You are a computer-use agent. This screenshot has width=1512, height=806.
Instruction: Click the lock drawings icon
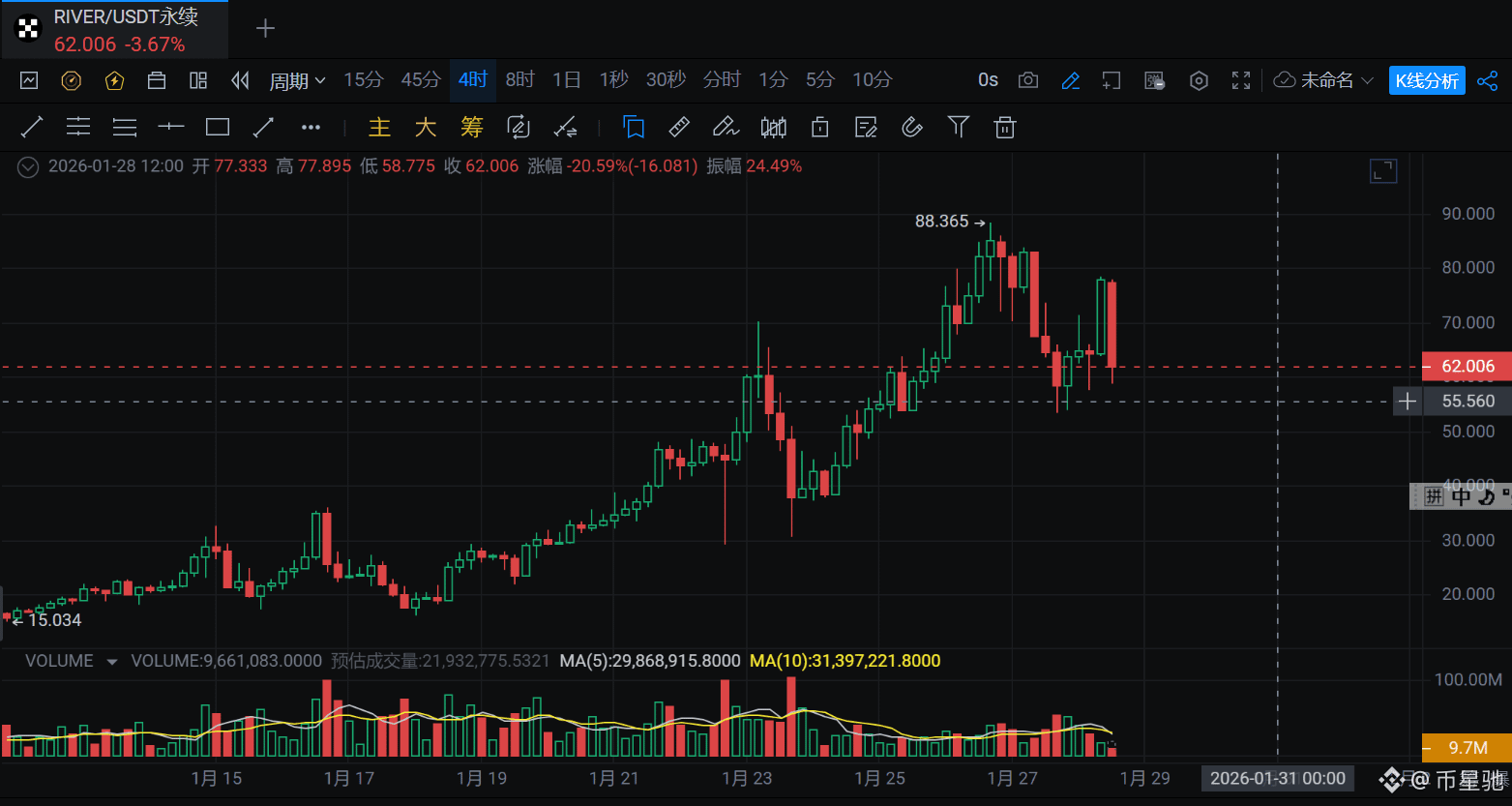[820, 127]
